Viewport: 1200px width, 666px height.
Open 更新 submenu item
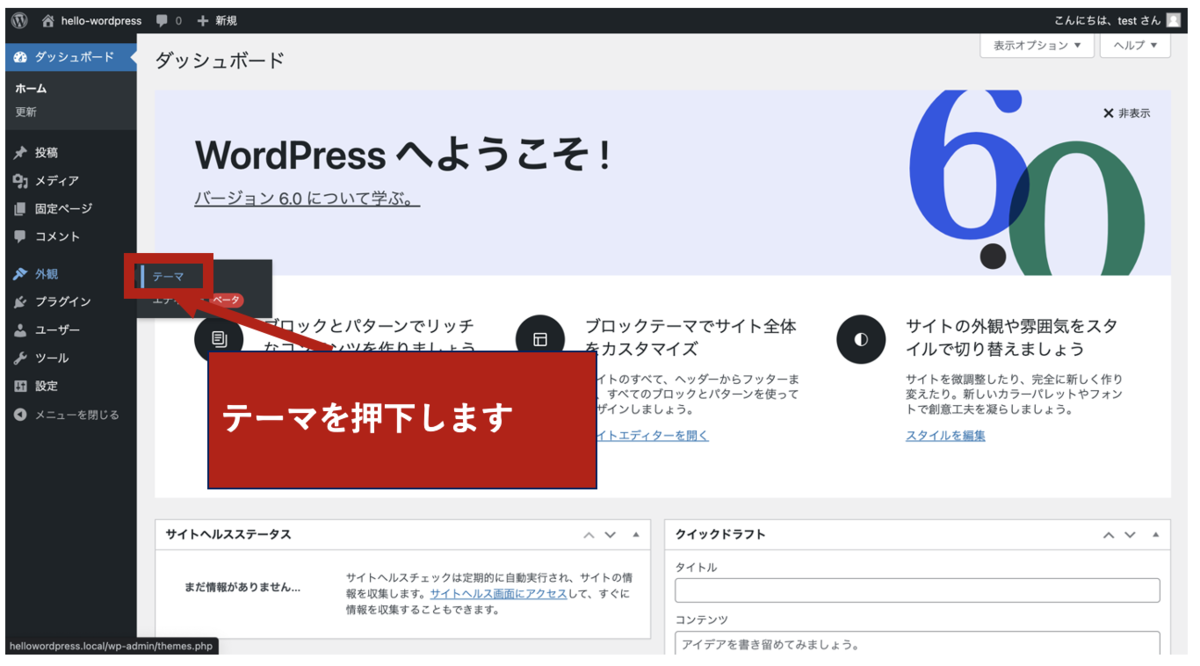pos(26,112)
